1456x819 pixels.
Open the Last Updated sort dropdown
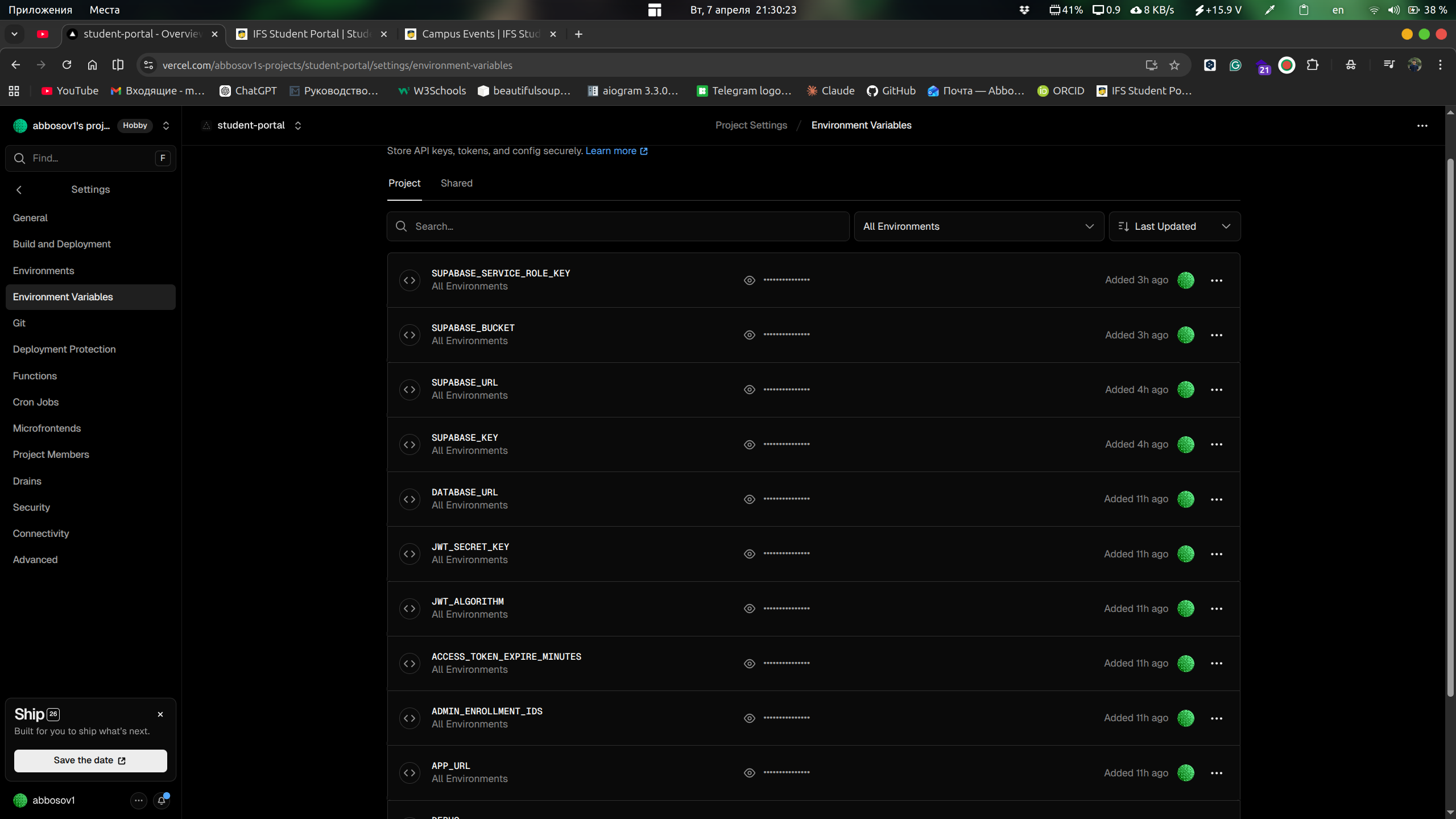click(1174, 226)
